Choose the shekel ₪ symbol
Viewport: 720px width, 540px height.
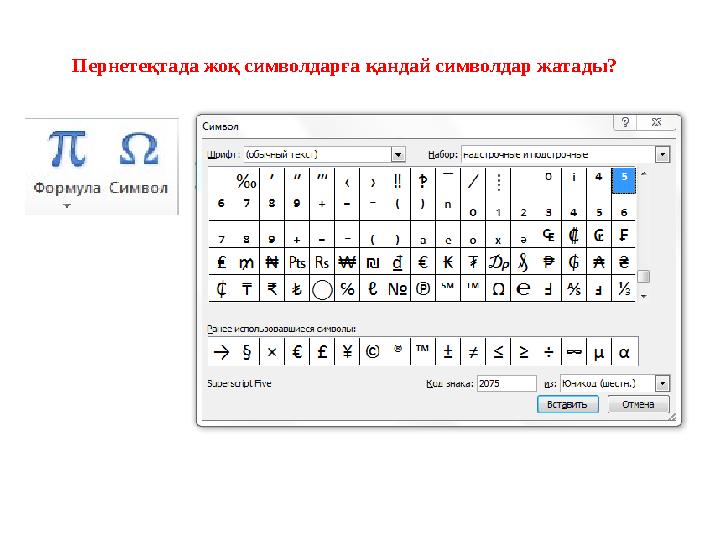[x=372, y=262]
